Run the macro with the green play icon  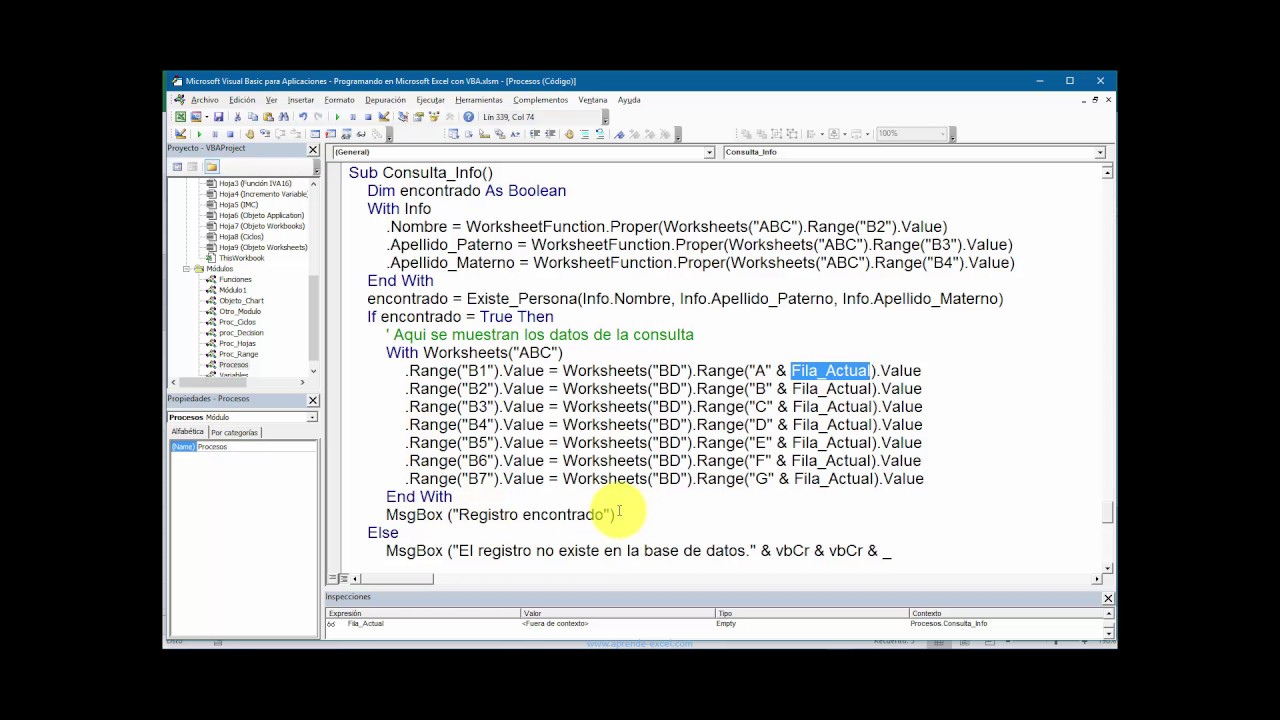pos(337,117)
